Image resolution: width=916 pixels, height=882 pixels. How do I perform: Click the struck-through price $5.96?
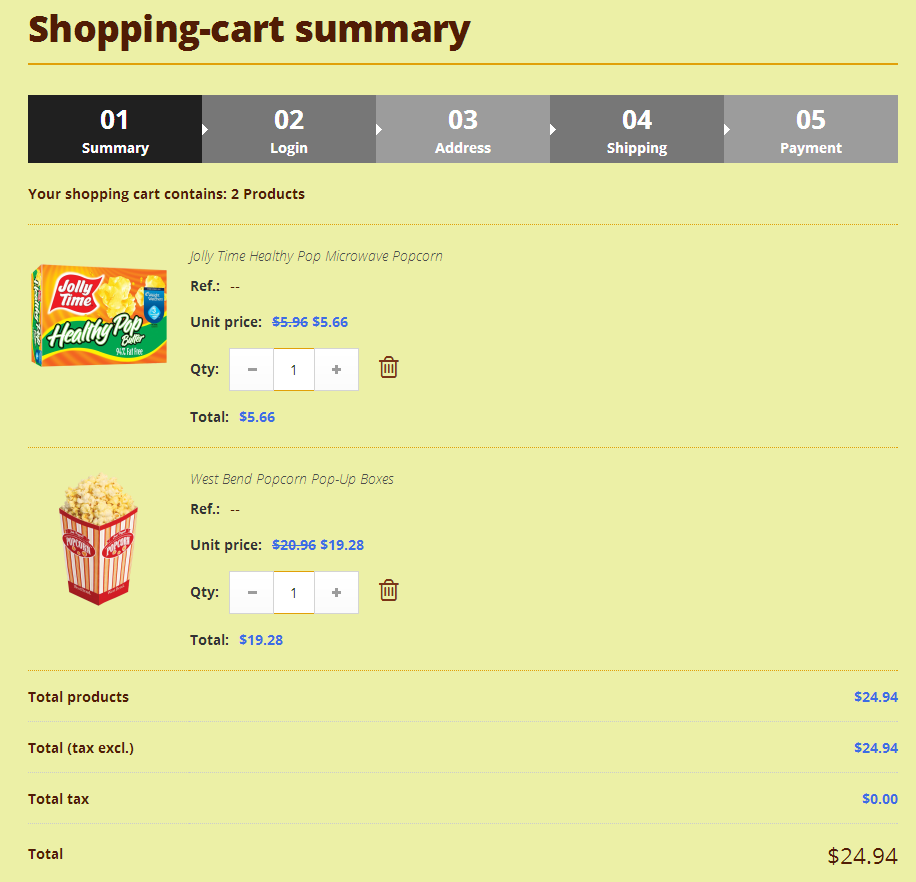pyautogui.click(x=290, y=322)
